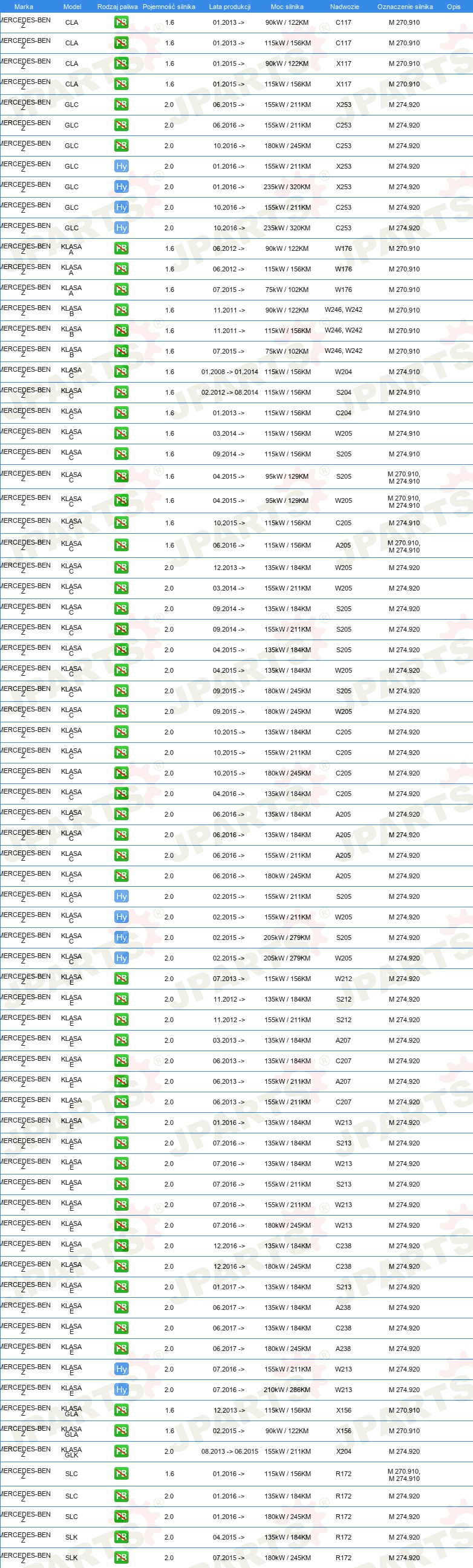Click the Lata produkcji column header
The height and width of the screenshot is (1568, 473).
(229, 7)
